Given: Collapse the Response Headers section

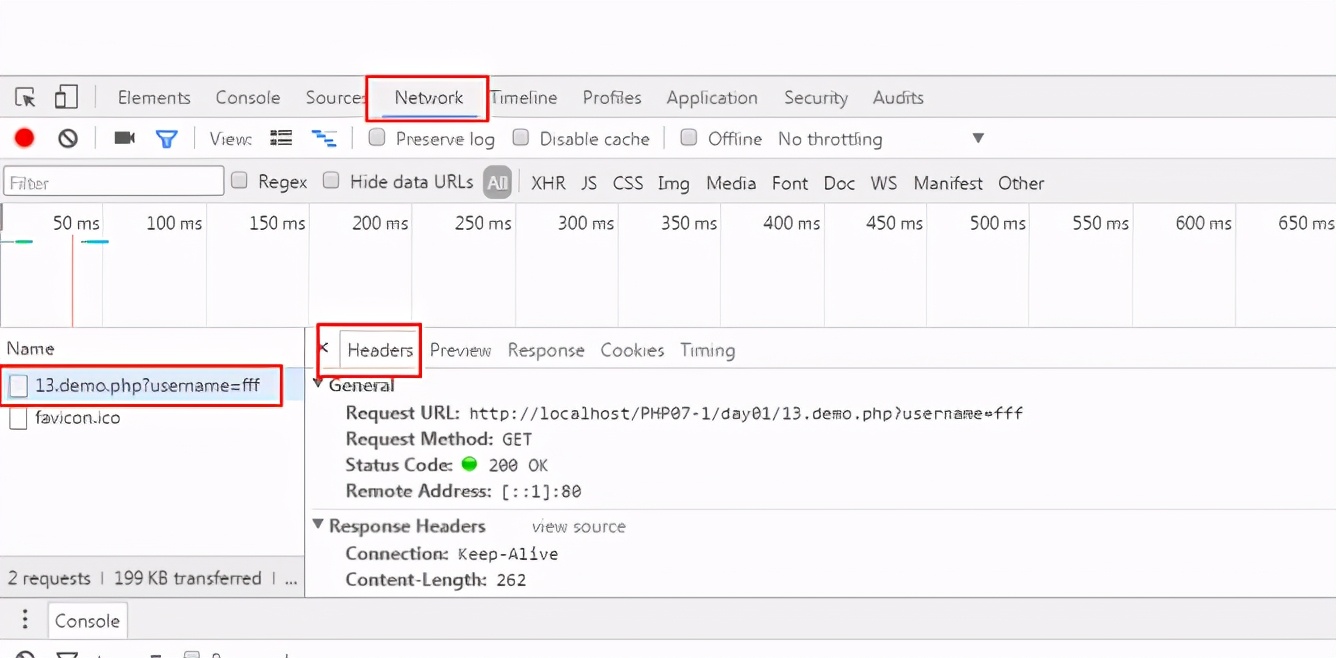Looking at the screenshot, I should tap(319, 525).
